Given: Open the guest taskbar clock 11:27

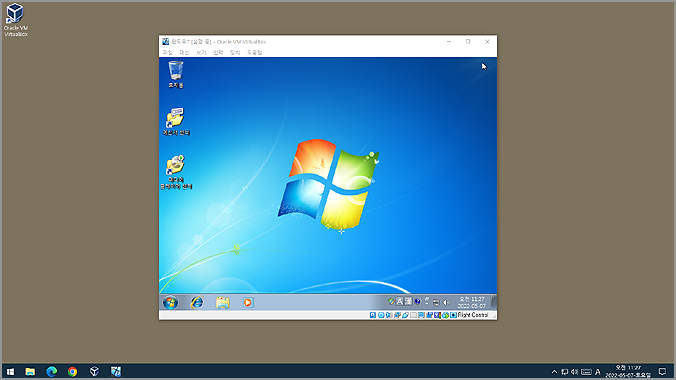Looking at the screenshot, I should pyautogui.click(x=473, y=302).
